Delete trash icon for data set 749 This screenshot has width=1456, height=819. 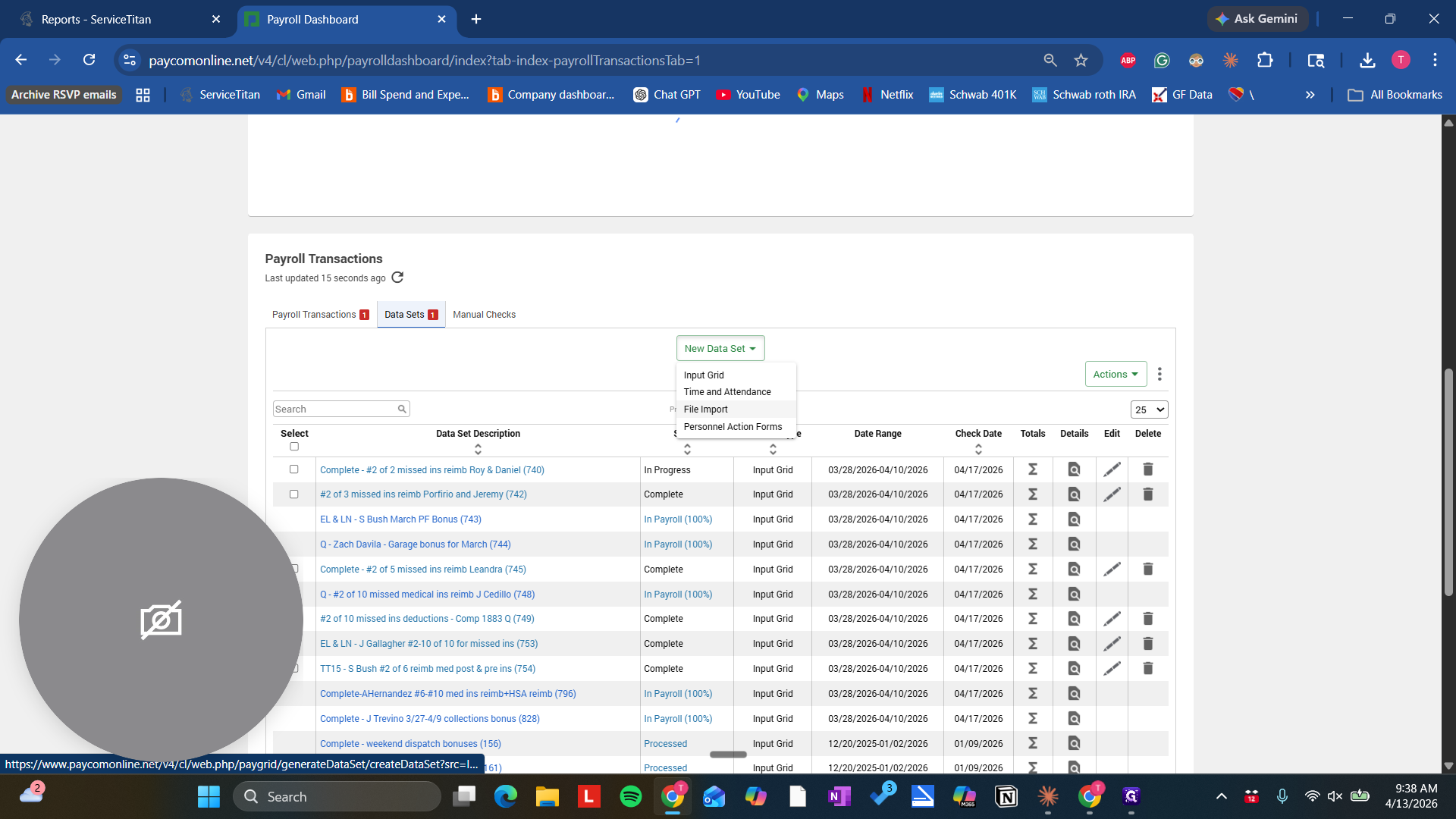(x=1147, y=619)
